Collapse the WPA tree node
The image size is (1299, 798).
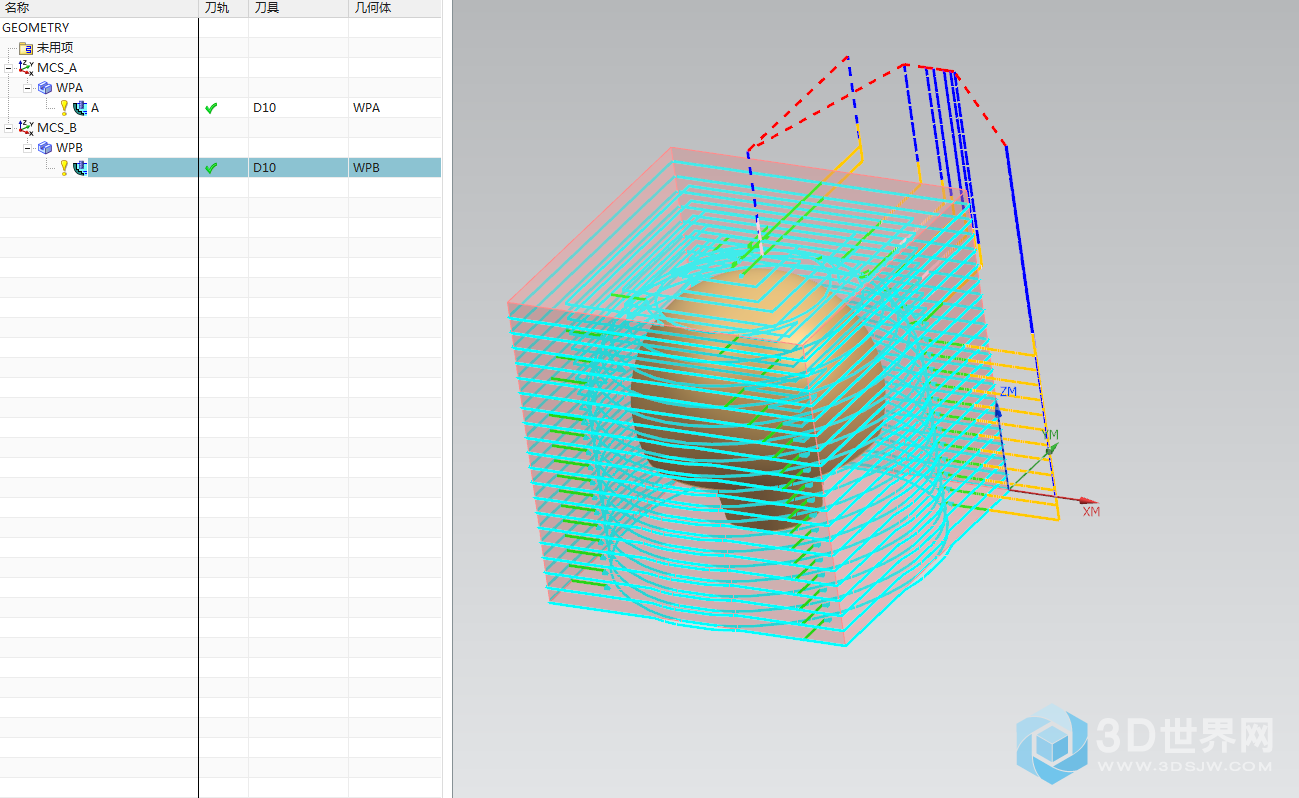[28, 88]
